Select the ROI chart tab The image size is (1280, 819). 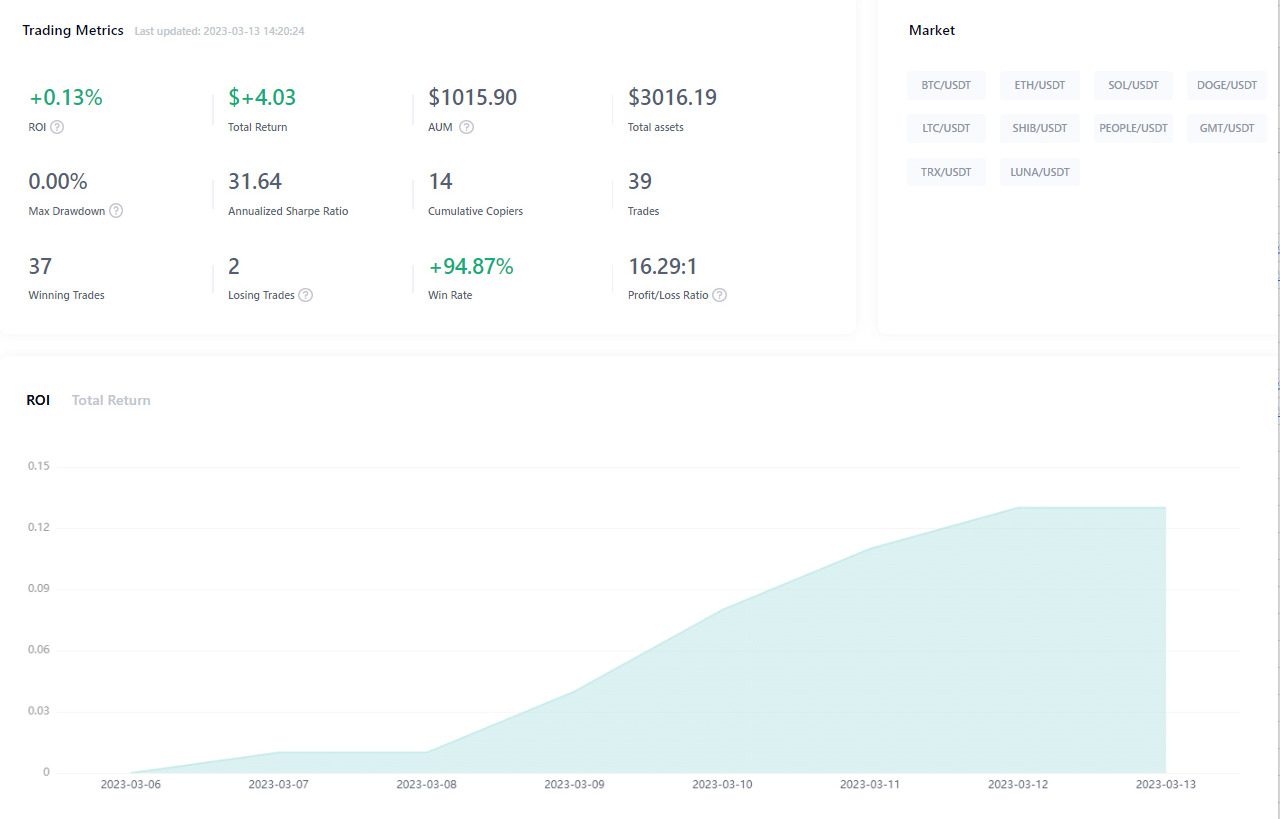click(x=38, y=400)
